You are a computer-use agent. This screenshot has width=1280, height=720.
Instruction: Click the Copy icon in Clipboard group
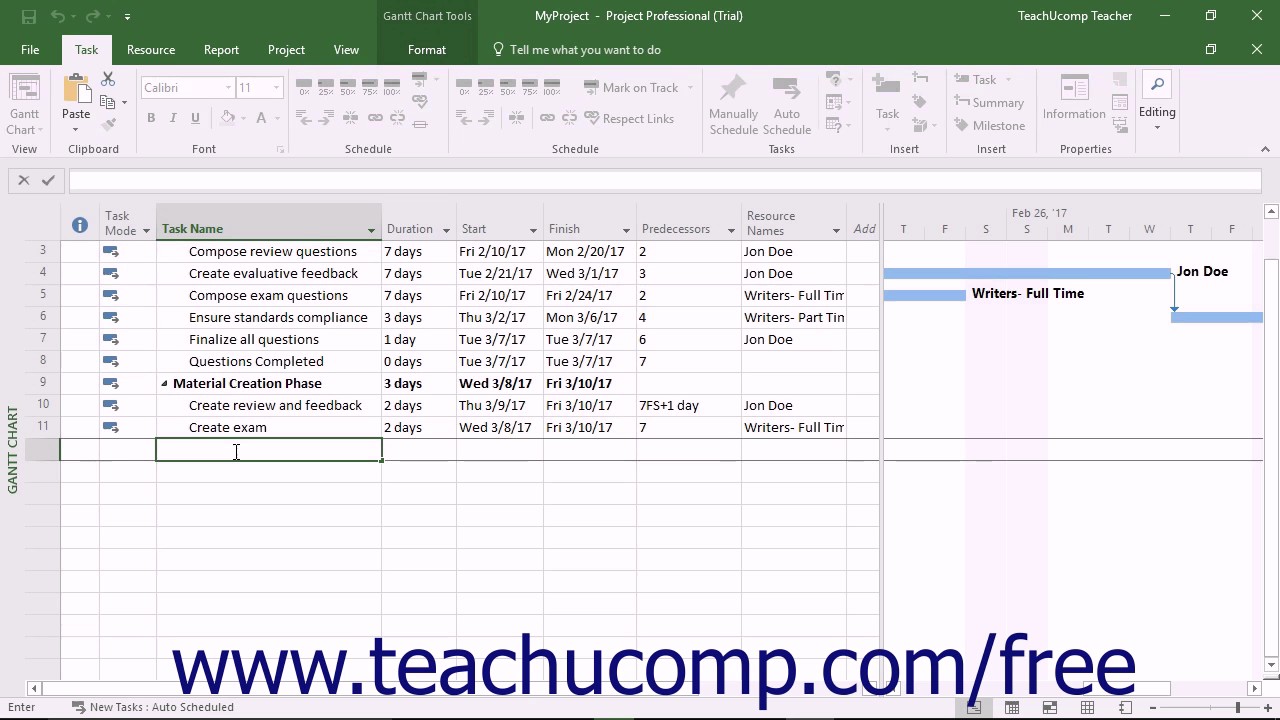click(x=108, y=101)
